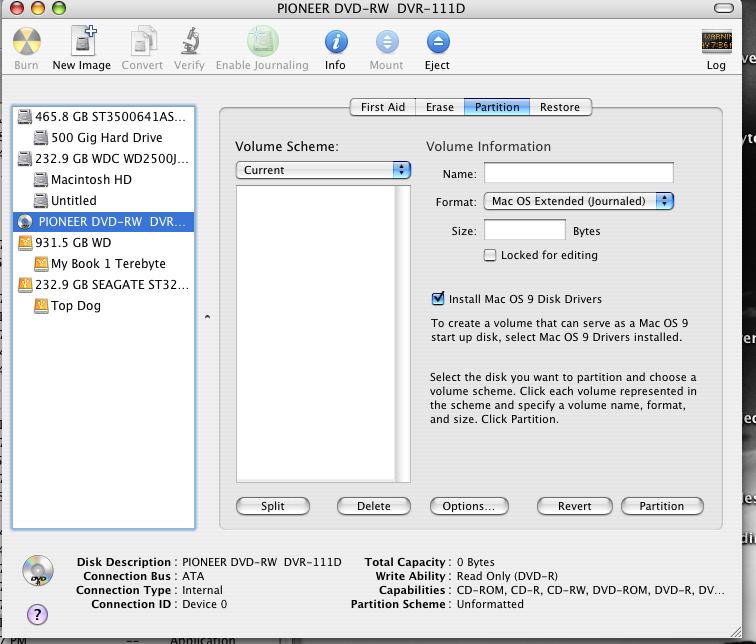
Task: Switch to the Erase tab
Action: [x=440, y=107]
